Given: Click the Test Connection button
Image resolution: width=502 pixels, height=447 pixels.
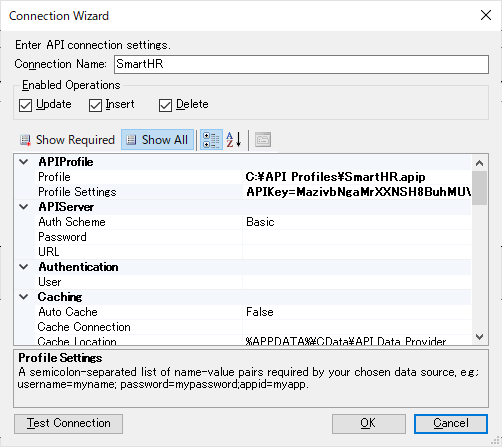Looking at the screenshot, I should coord(68,424).
